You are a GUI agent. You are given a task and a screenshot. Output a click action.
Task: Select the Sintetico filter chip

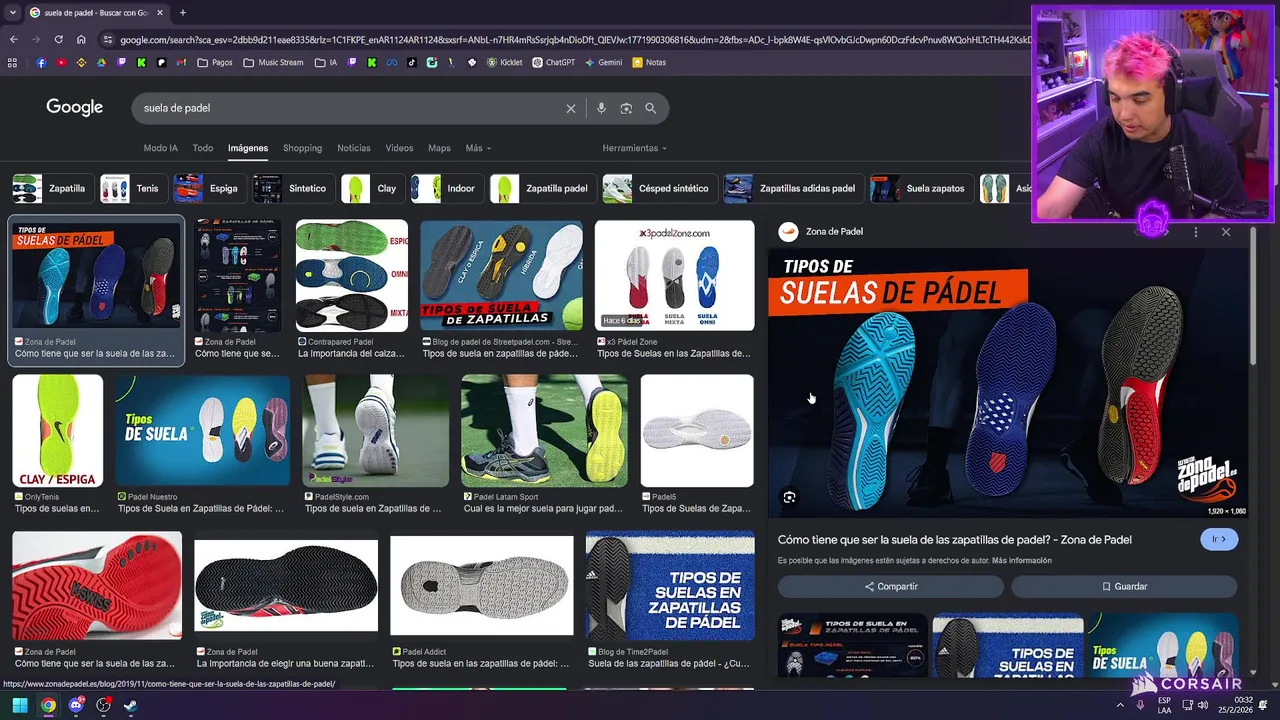tap(293, 188)
